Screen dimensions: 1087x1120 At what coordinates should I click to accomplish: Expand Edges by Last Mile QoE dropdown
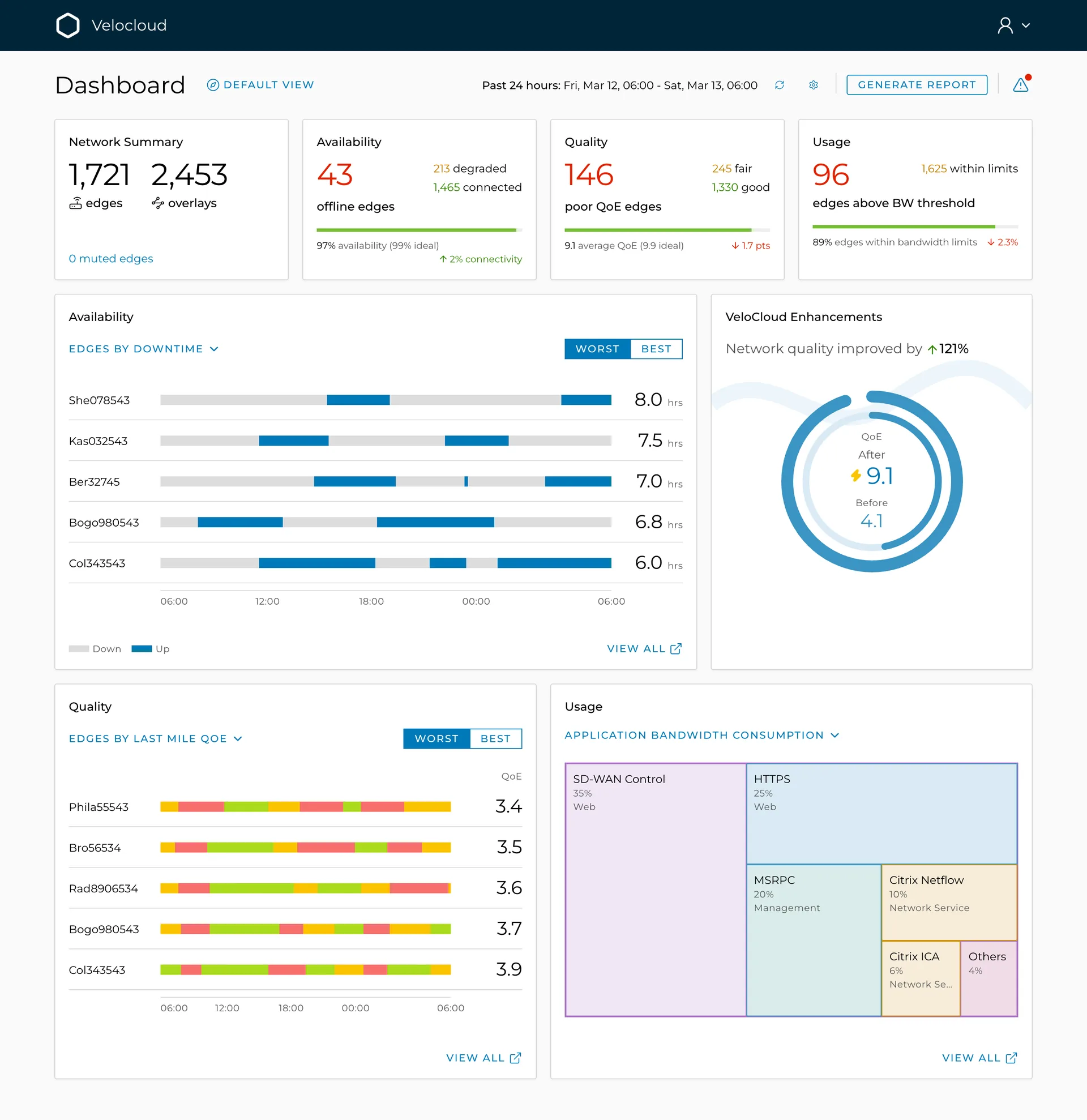pos(156,738)
